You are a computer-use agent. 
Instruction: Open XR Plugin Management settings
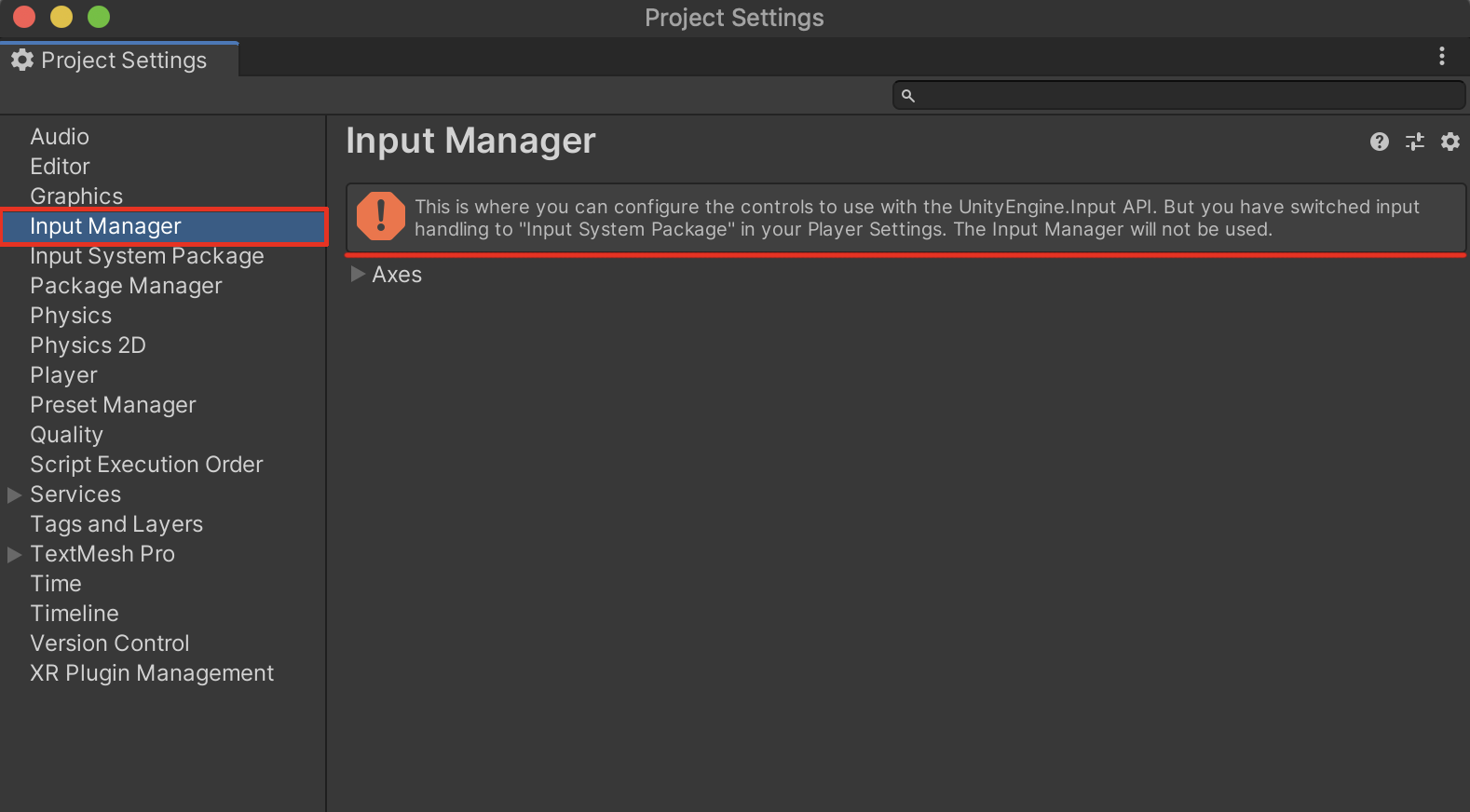click(152, 673)
